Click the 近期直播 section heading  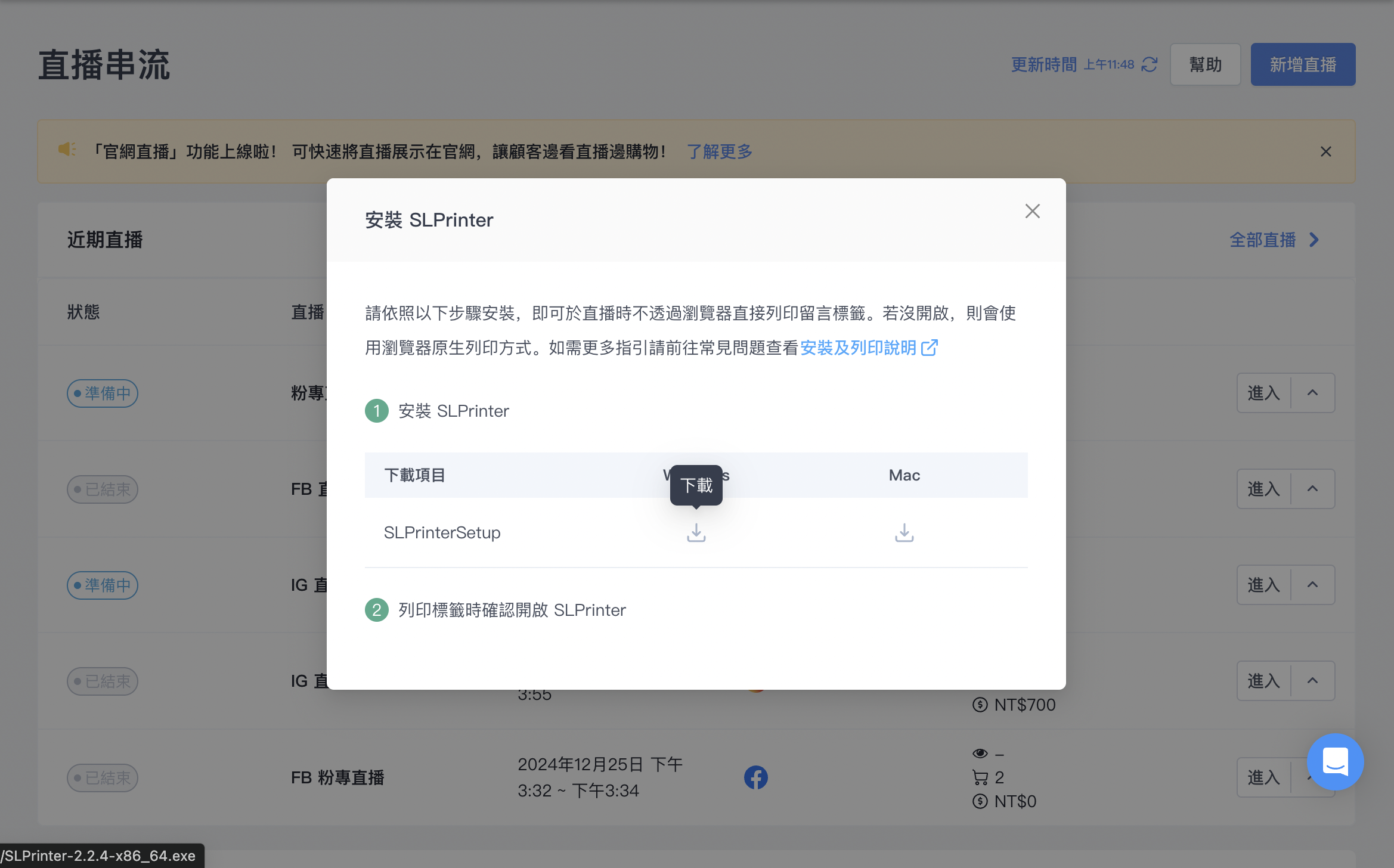pos(105,240)
